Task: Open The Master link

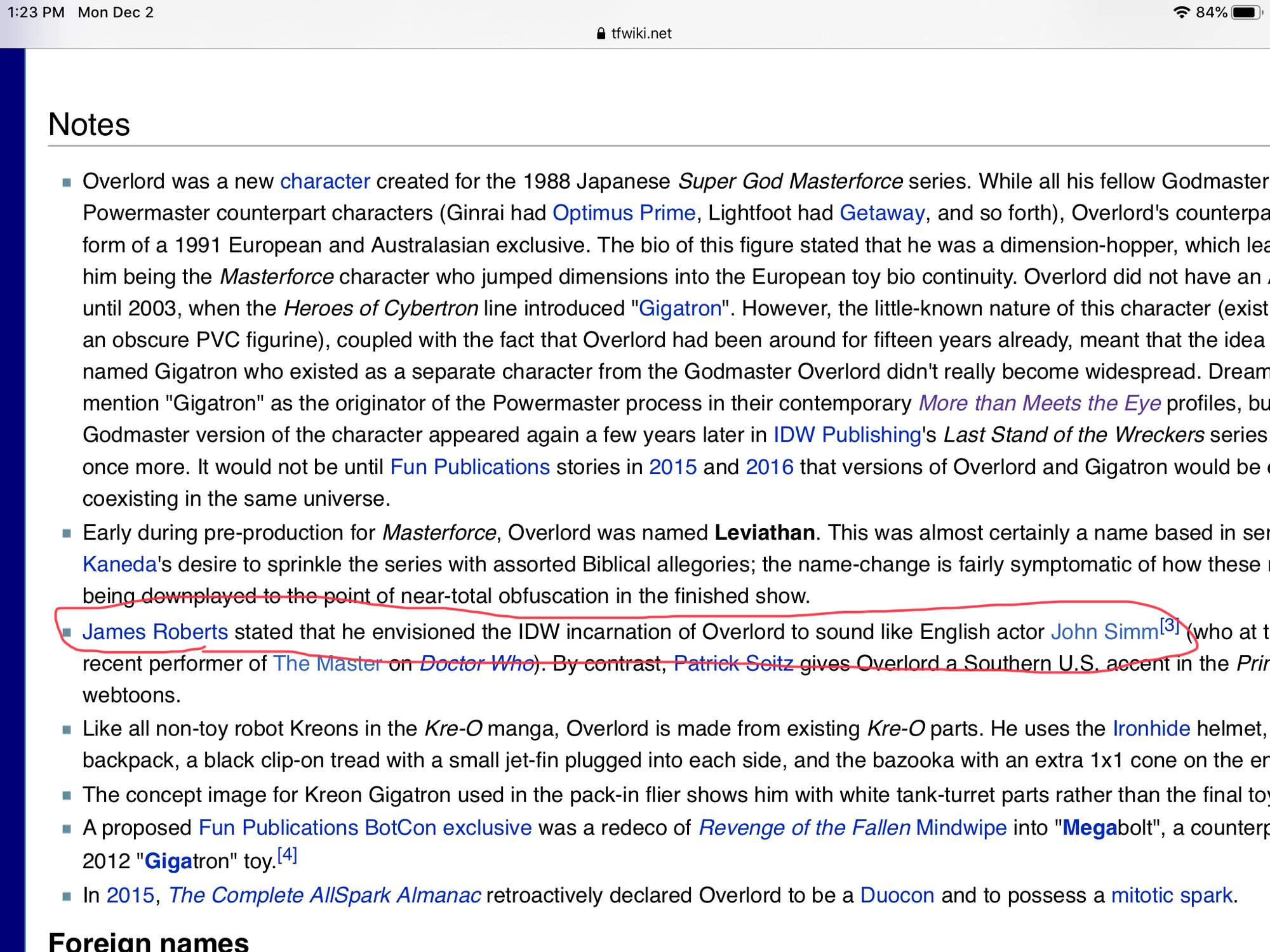Action: coord(327,664)
